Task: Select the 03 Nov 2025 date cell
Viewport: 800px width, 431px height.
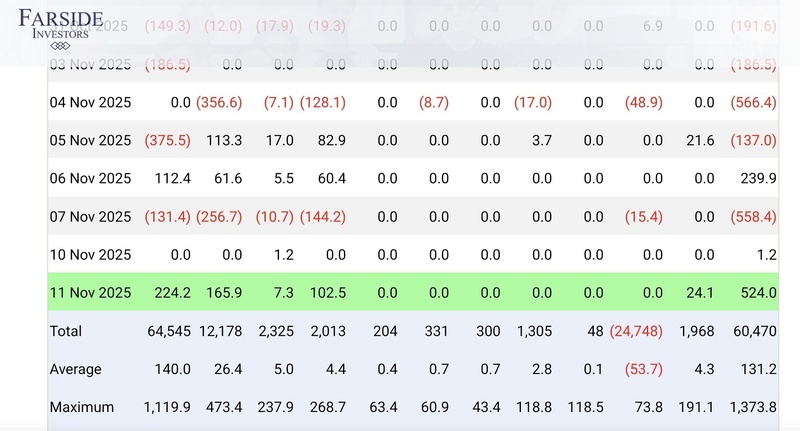Action: [x=90, y=64]
